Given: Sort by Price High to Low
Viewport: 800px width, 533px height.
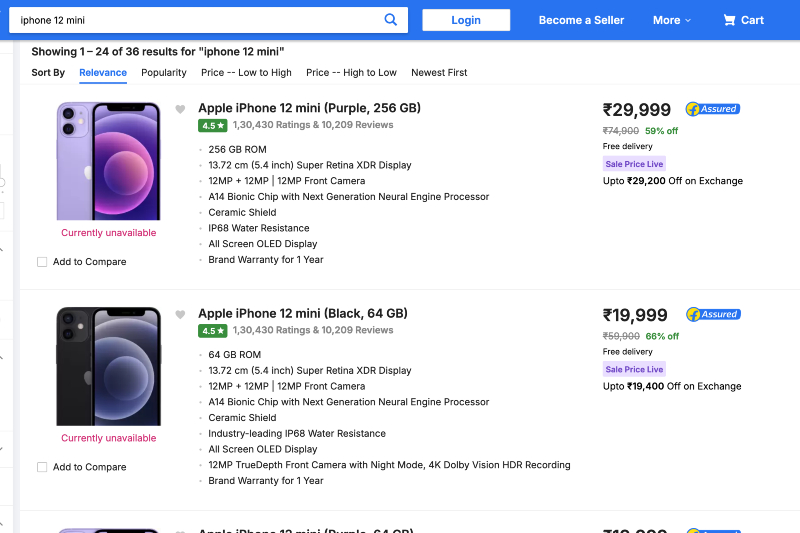Looking at the screenshot, I should coord(351,73).
